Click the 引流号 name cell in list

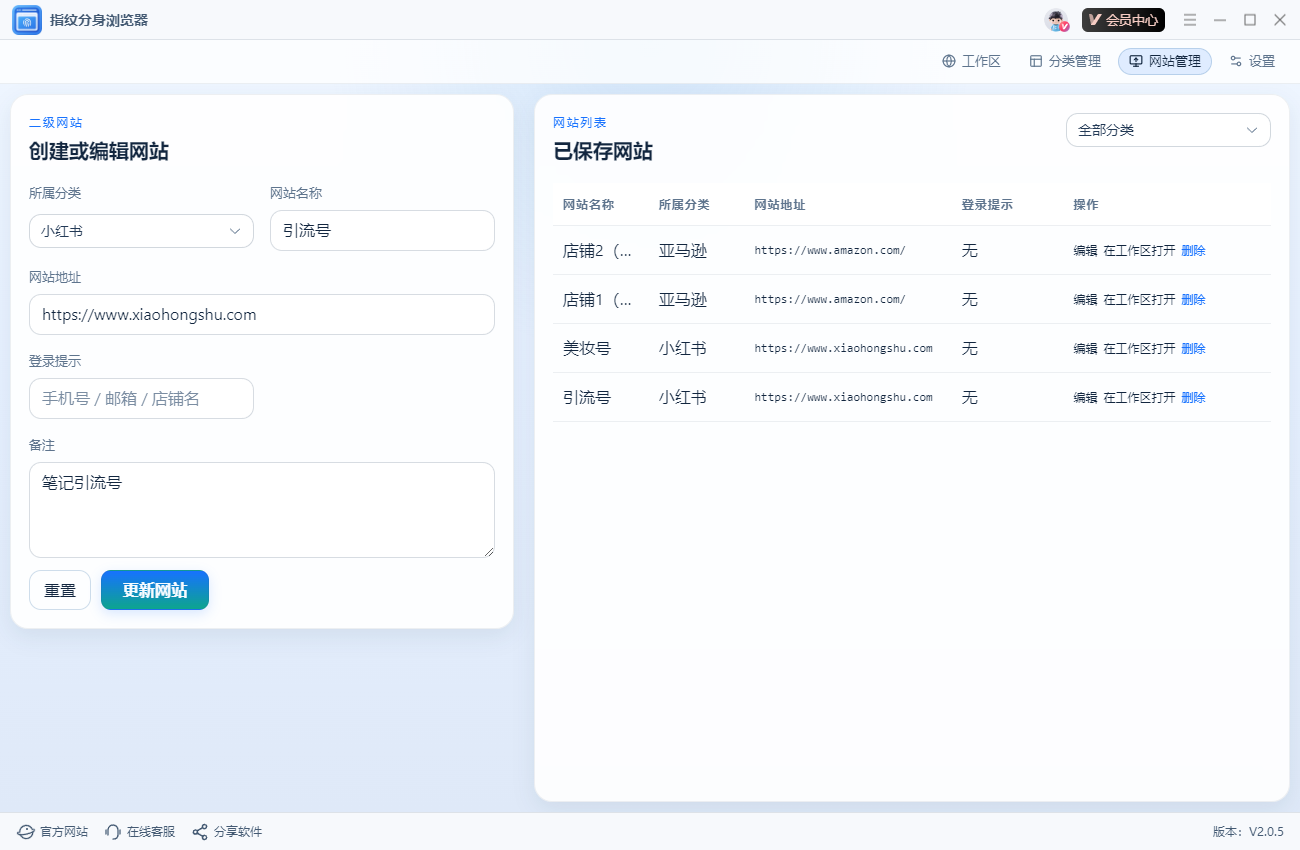click(x=587, y=398)
